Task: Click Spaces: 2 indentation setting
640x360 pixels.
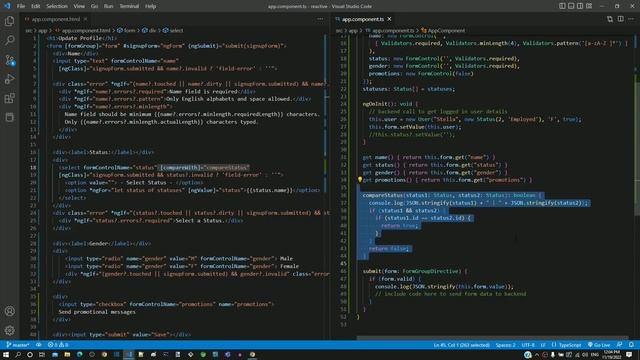Action: pyautogui.click(x=506, y=345)
